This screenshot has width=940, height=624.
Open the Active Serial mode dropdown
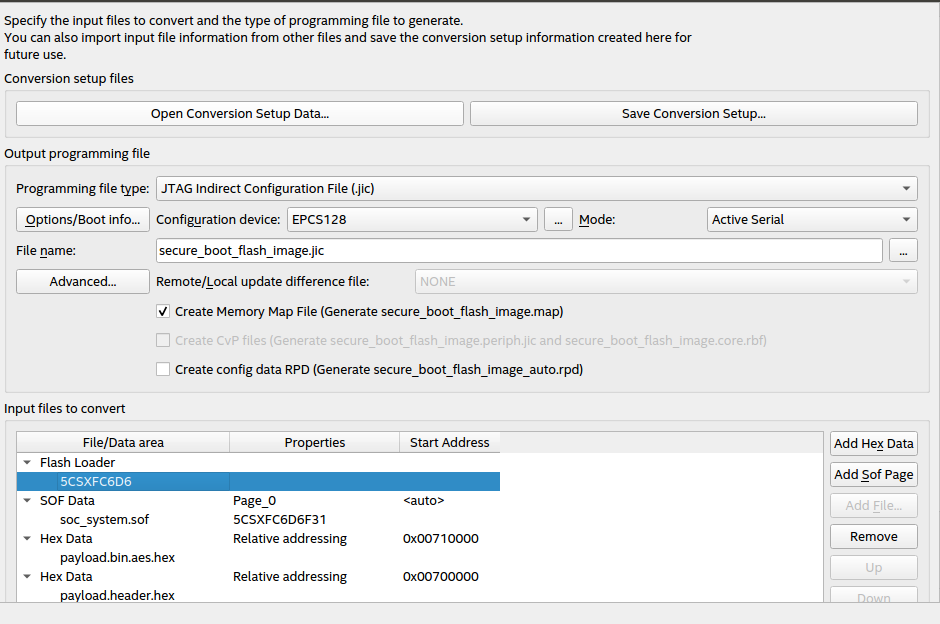(811, 220)
